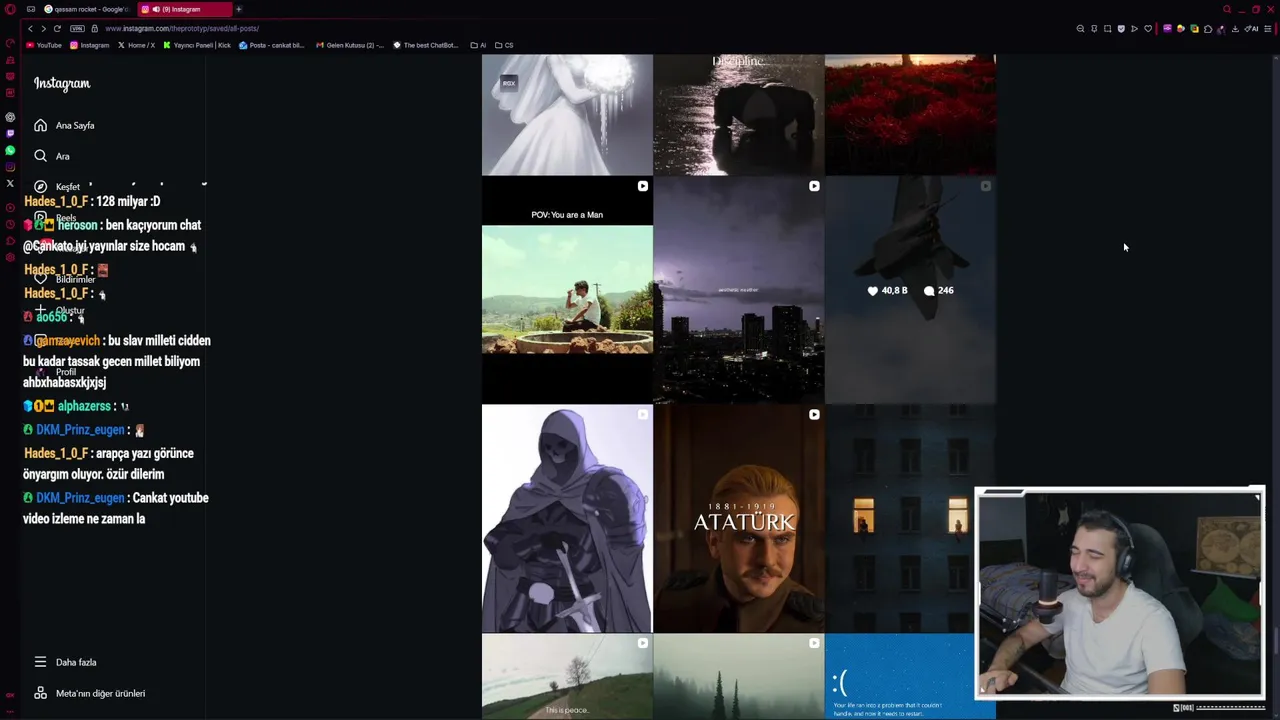Open Yayıncı Paneli | Kick bookmark
Viewport: 1280px width, 720px height.
tap(197, 45)
